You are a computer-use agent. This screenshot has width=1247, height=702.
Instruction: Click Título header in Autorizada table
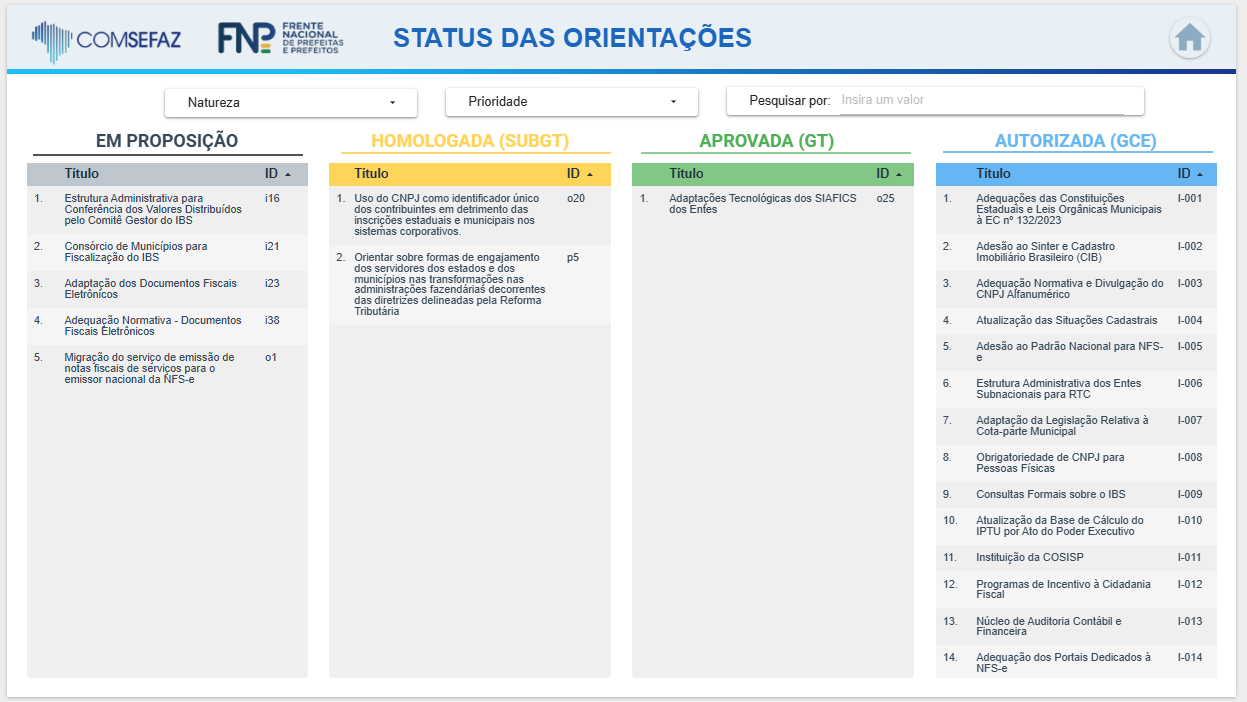[993, 174]
